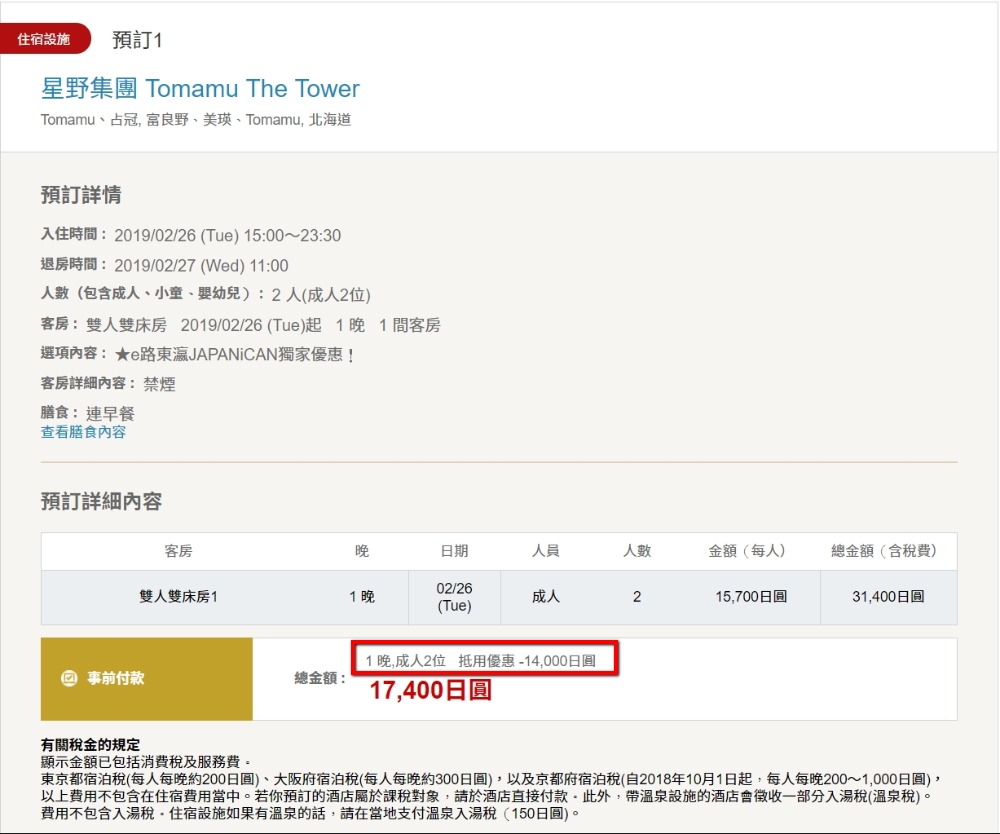The height and width of the screenshot is (834, 1000).
Task: Click the 晚 column header
Action: click(362, 551)
